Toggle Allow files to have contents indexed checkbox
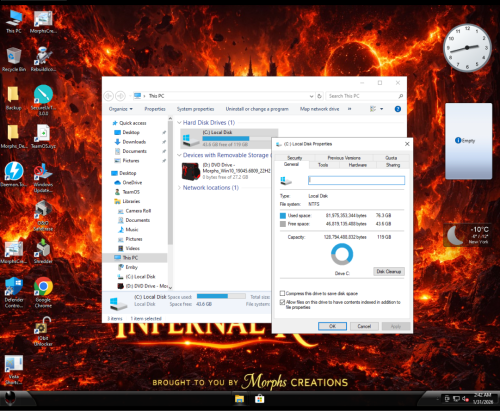The height and width of the screenshot is (411, 500). point(282,302)
